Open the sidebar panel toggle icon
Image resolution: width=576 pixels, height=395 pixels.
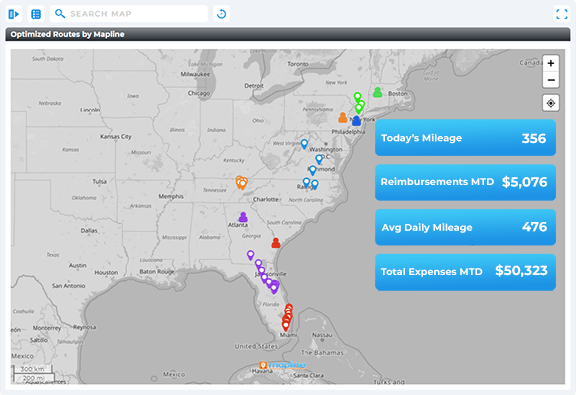[x=14, y=14]
